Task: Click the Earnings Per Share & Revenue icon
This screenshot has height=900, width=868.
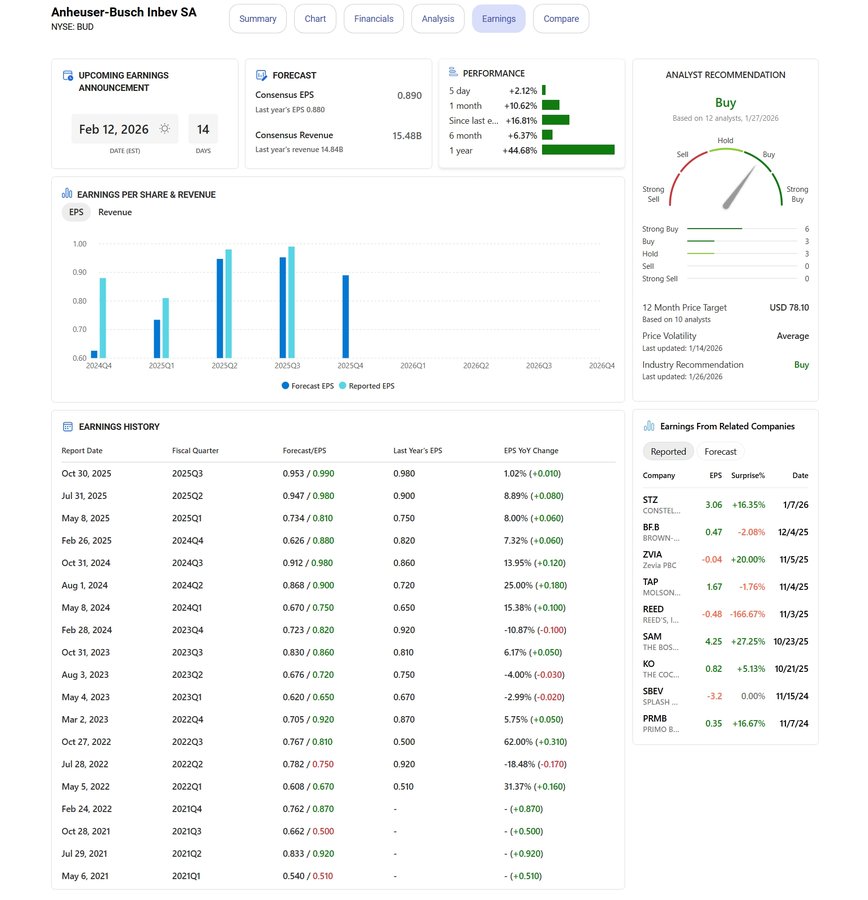Action: coord(67,194)
